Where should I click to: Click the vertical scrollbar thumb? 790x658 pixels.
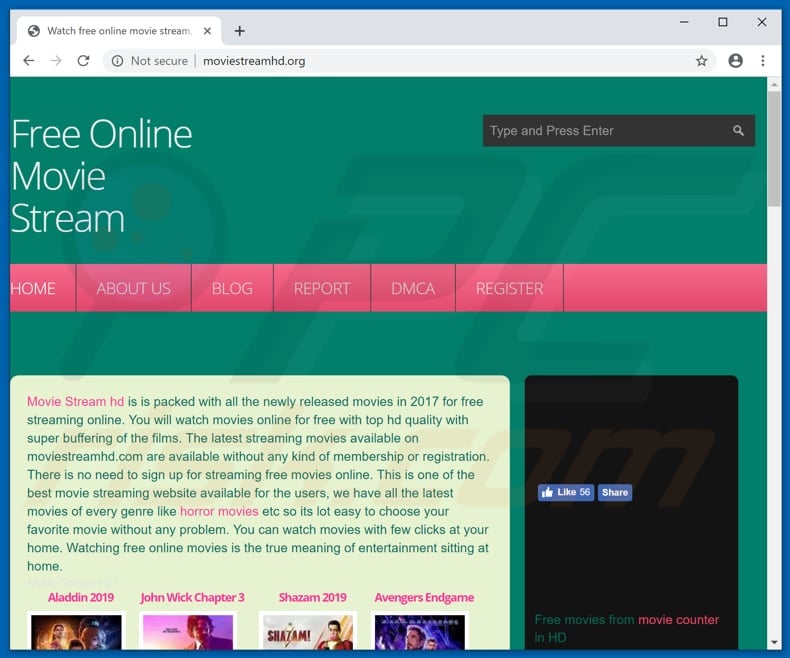pyautogui.click(x=774, y=149)
